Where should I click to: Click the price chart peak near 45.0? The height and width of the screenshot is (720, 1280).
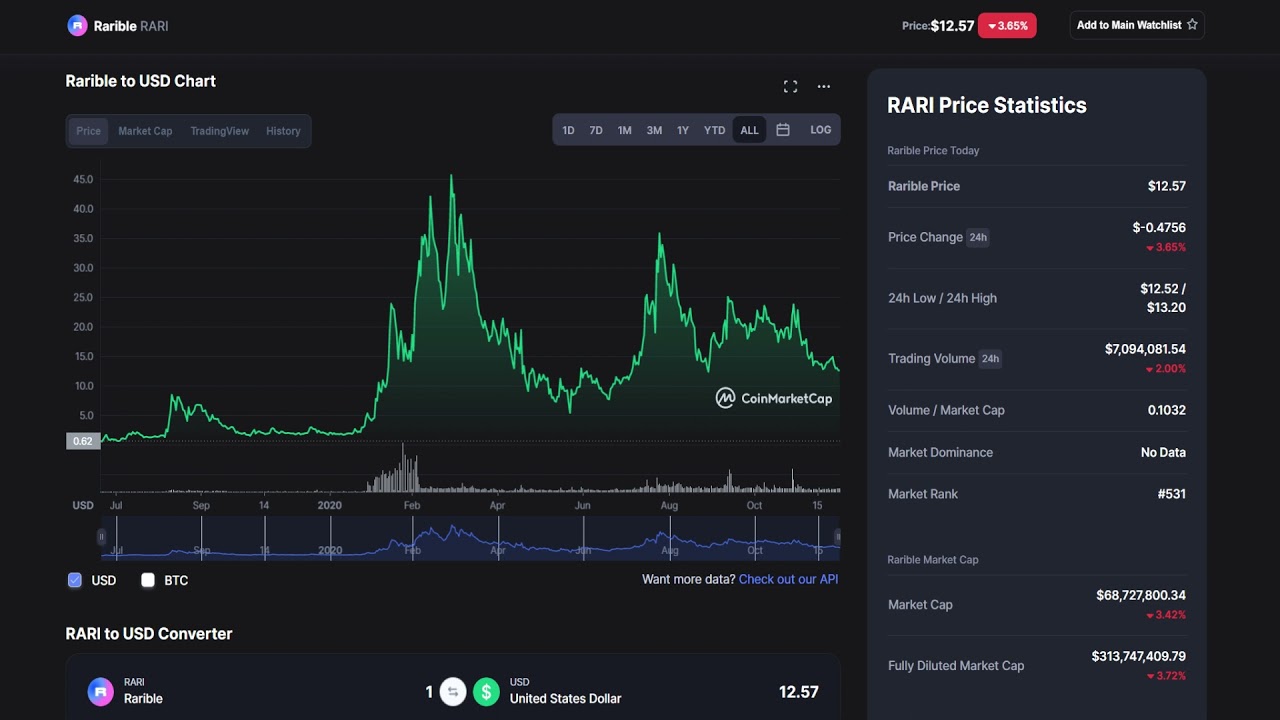click(451, 177)
